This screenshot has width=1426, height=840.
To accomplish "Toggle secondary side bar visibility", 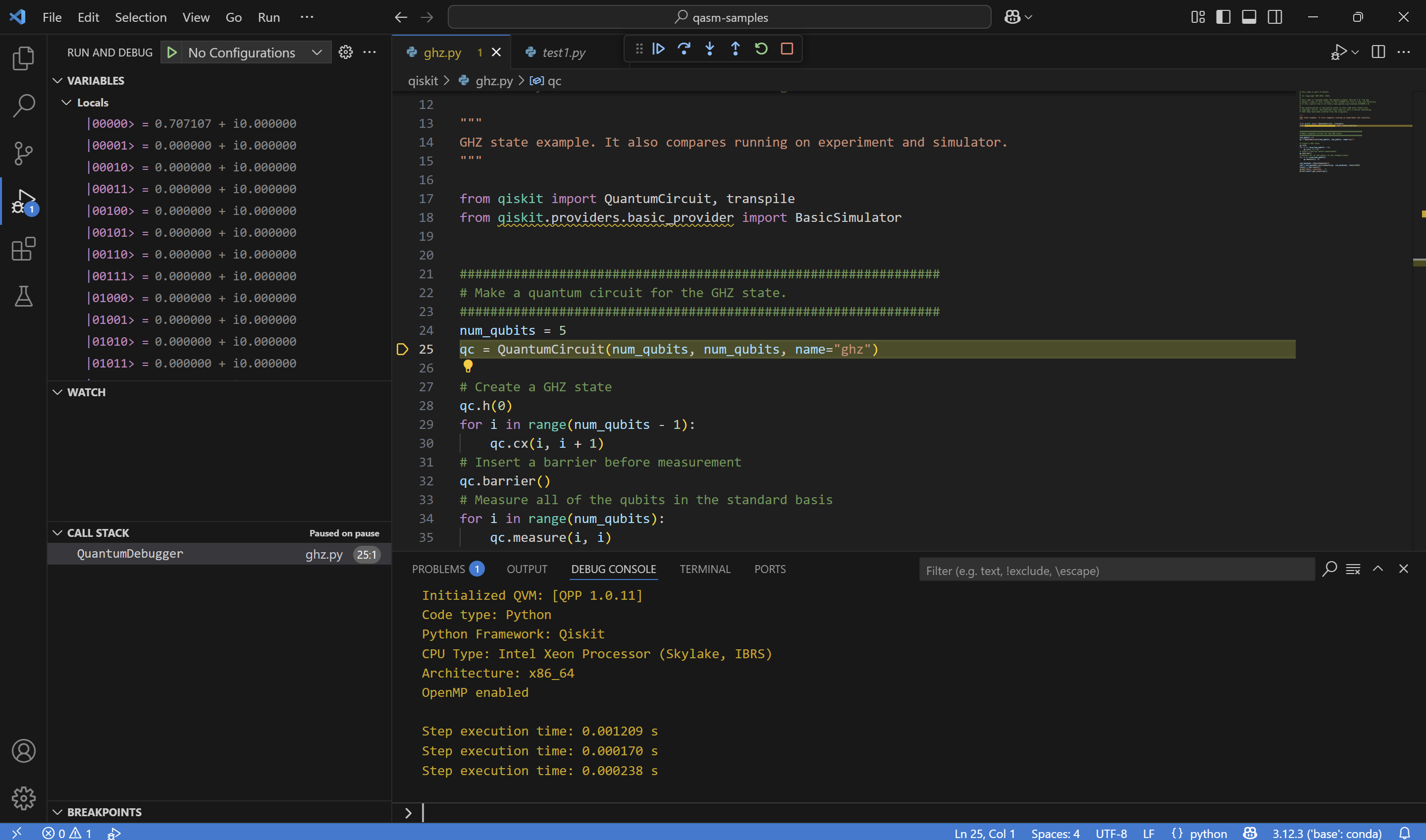I will coord(1275,17).
